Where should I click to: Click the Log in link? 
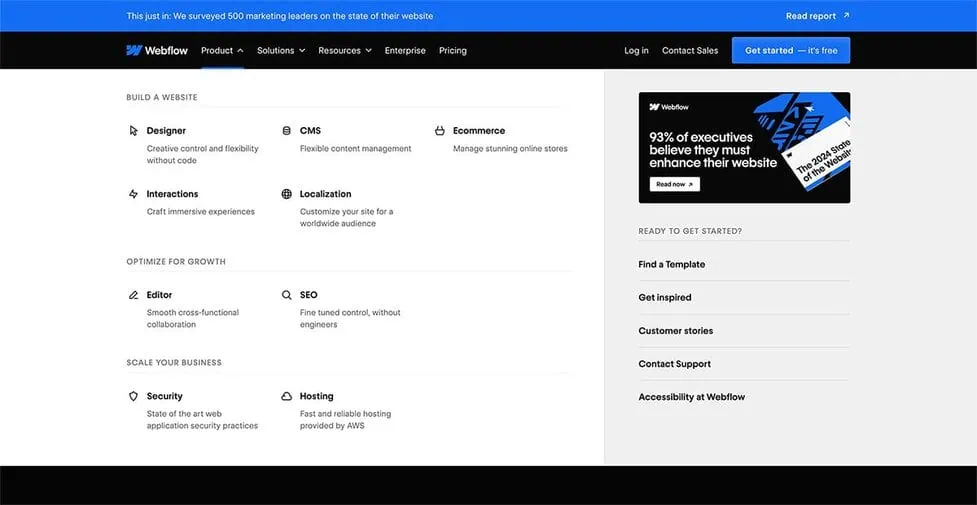[x=636, y=50]
